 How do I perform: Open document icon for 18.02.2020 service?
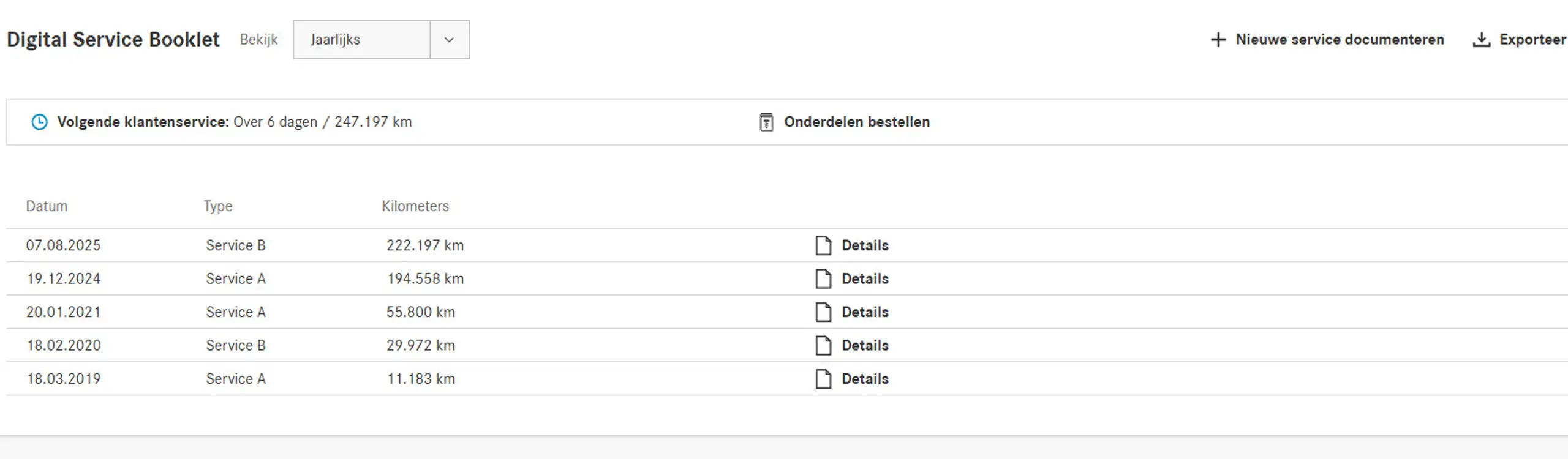823,346
